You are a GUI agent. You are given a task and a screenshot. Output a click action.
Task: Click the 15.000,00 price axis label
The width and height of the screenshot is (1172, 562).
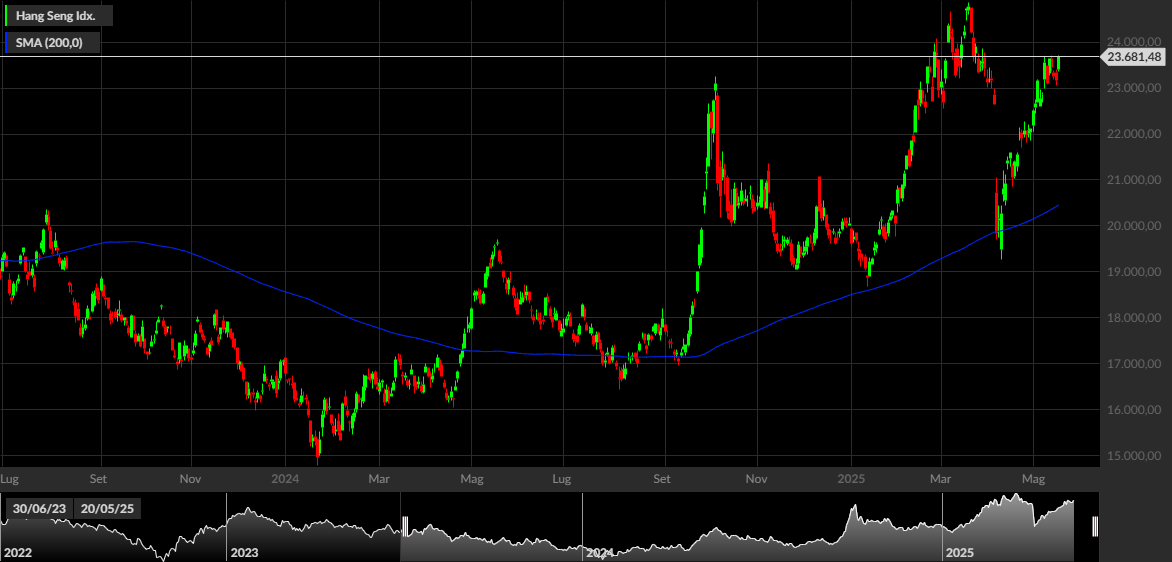(x=1135, y=456)
